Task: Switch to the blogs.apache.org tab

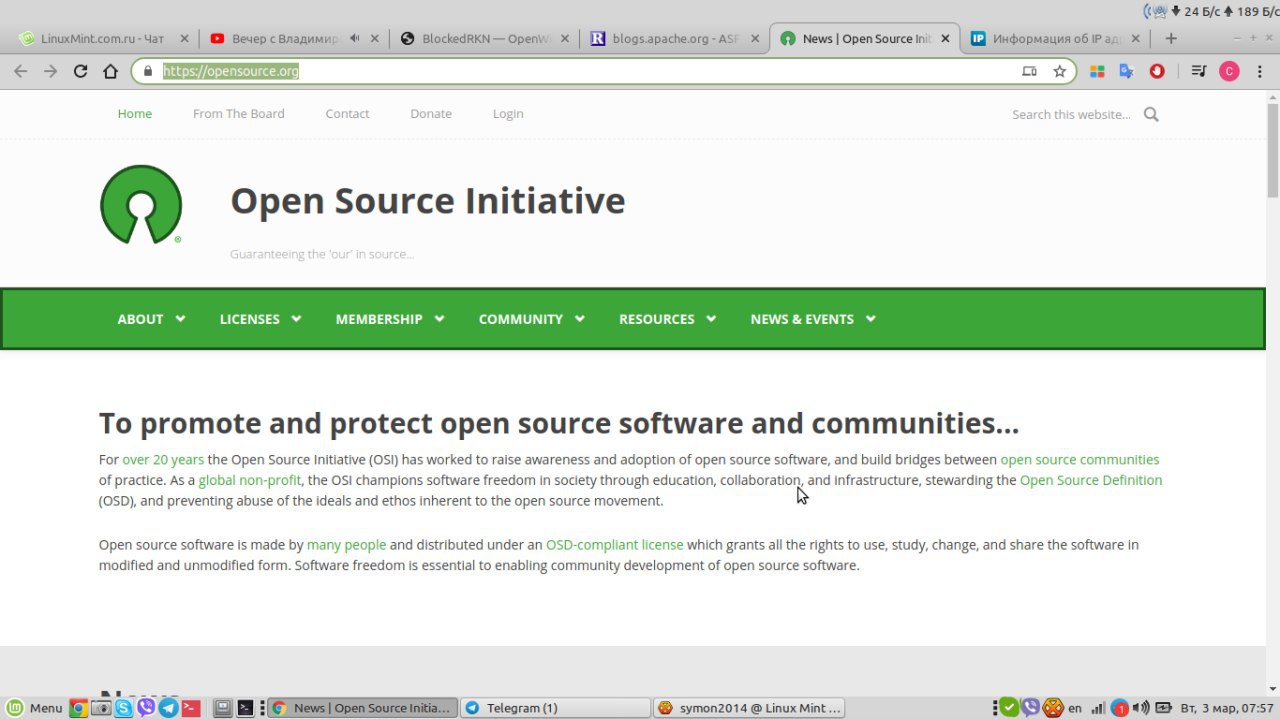Action: tap(675, 39)
